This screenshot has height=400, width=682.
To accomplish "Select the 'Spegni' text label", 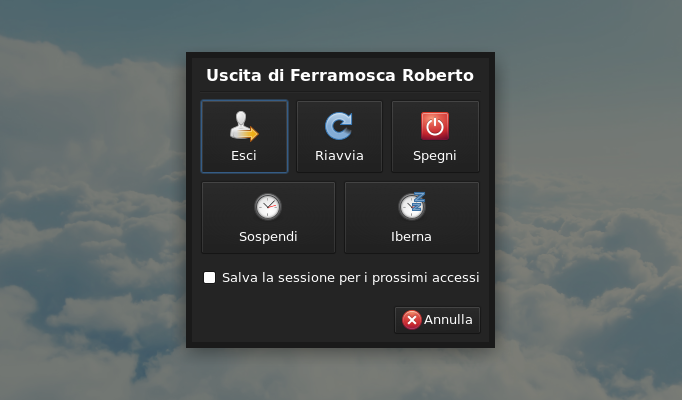I will (x=435, y=156).
